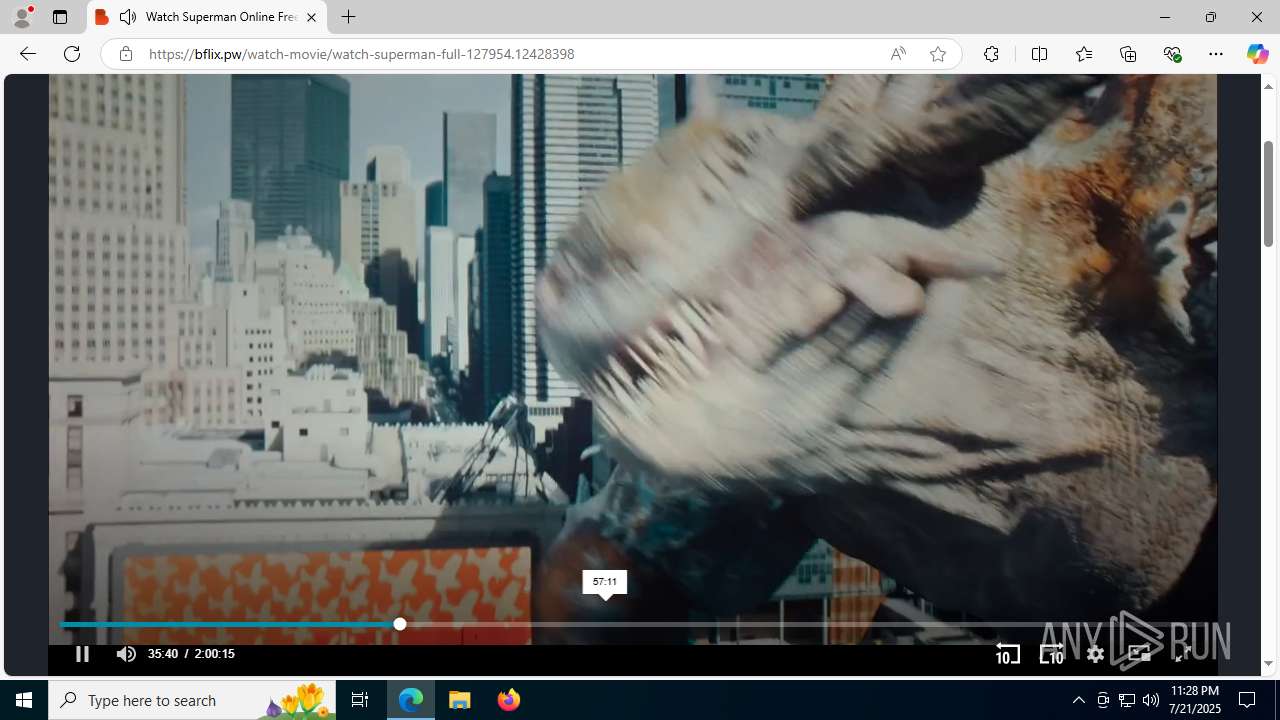Open a new browser tab

[x=348, y=17]
